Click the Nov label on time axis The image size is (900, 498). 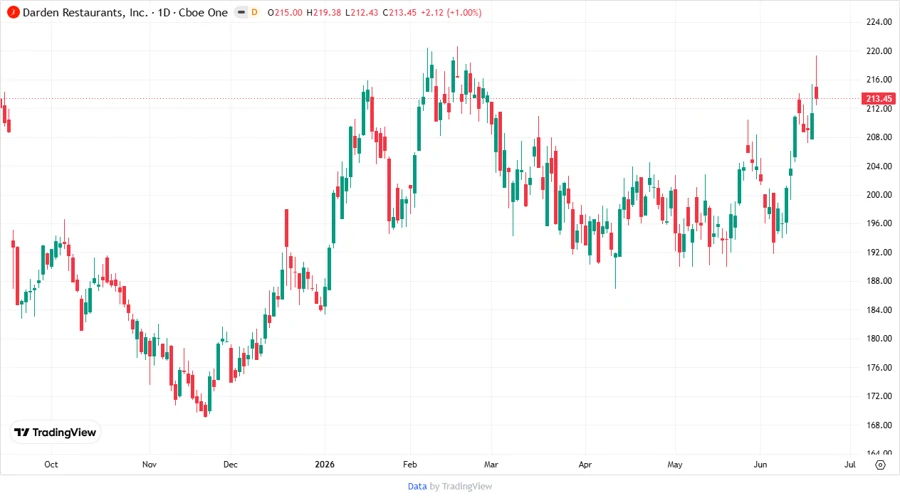pos(149,464)
